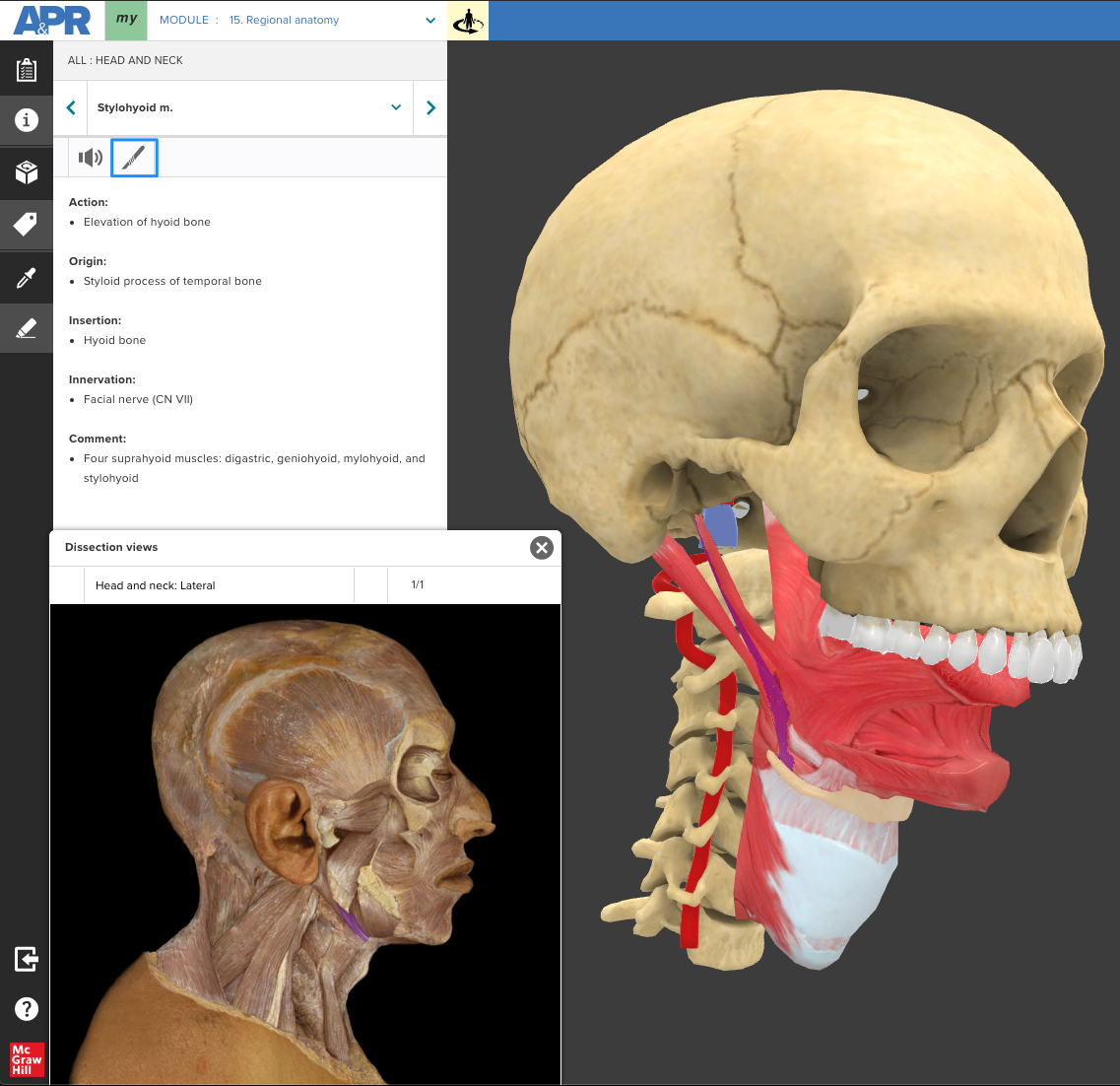The width and height of the screenshot is (1120, 1086).
Task: Toggle the scalpel dissection views button
Action: pos(134,158)
